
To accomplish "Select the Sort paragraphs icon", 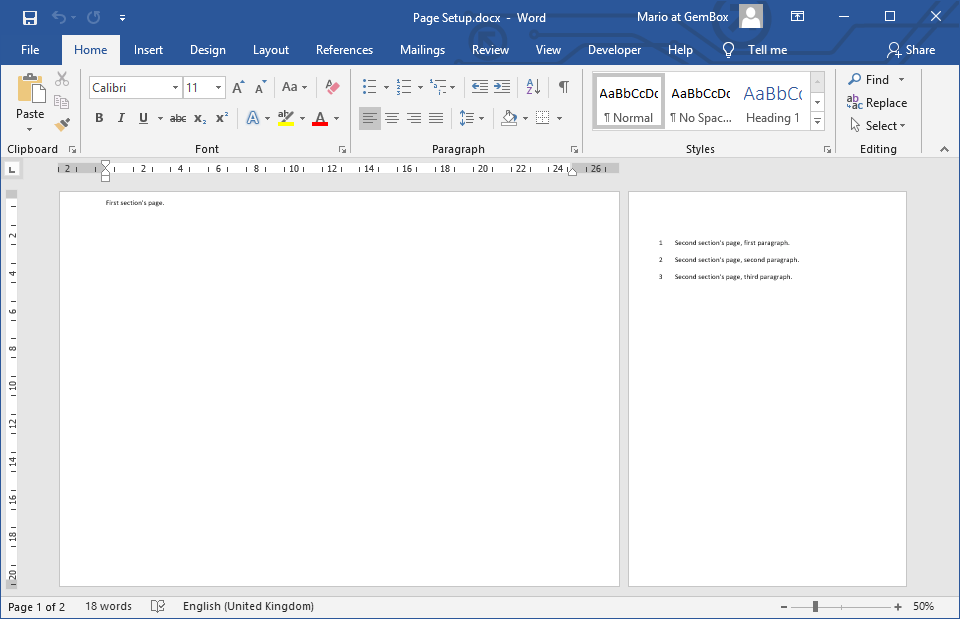I will [x=532, y=88].
